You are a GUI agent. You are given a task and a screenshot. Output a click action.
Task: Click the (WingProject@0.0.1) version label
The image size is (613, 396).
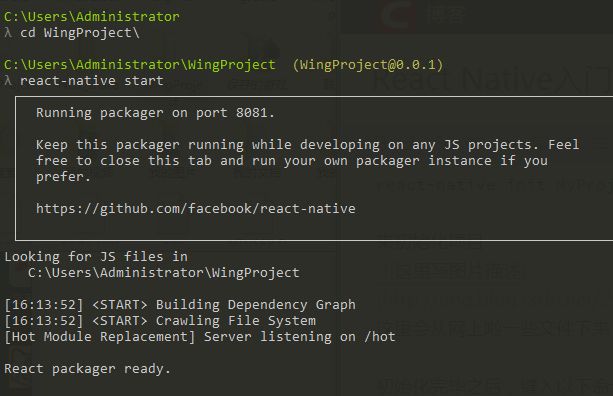point(367,65)
